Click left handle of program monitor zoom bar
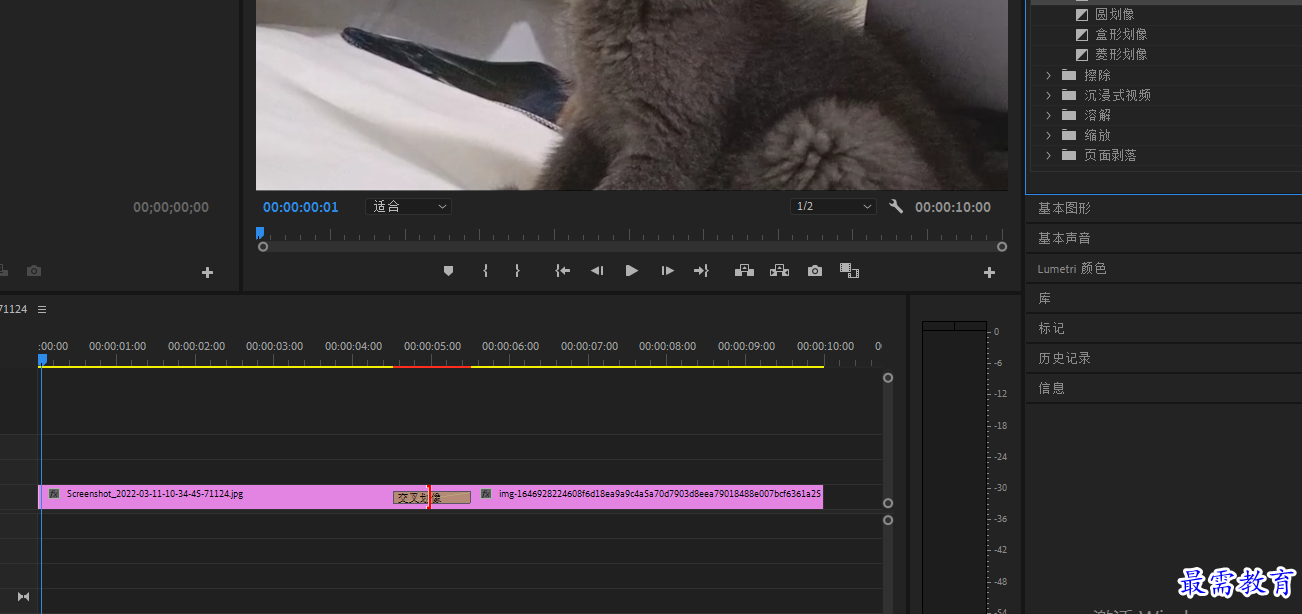Viewport: 1302px width, 614px height. click(x=263, y=247)
